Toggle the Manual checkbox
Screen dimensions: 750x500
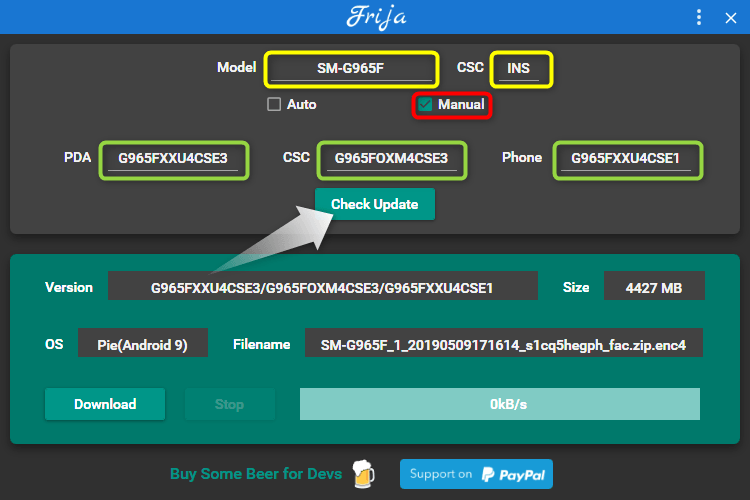[x=426, y=104]
